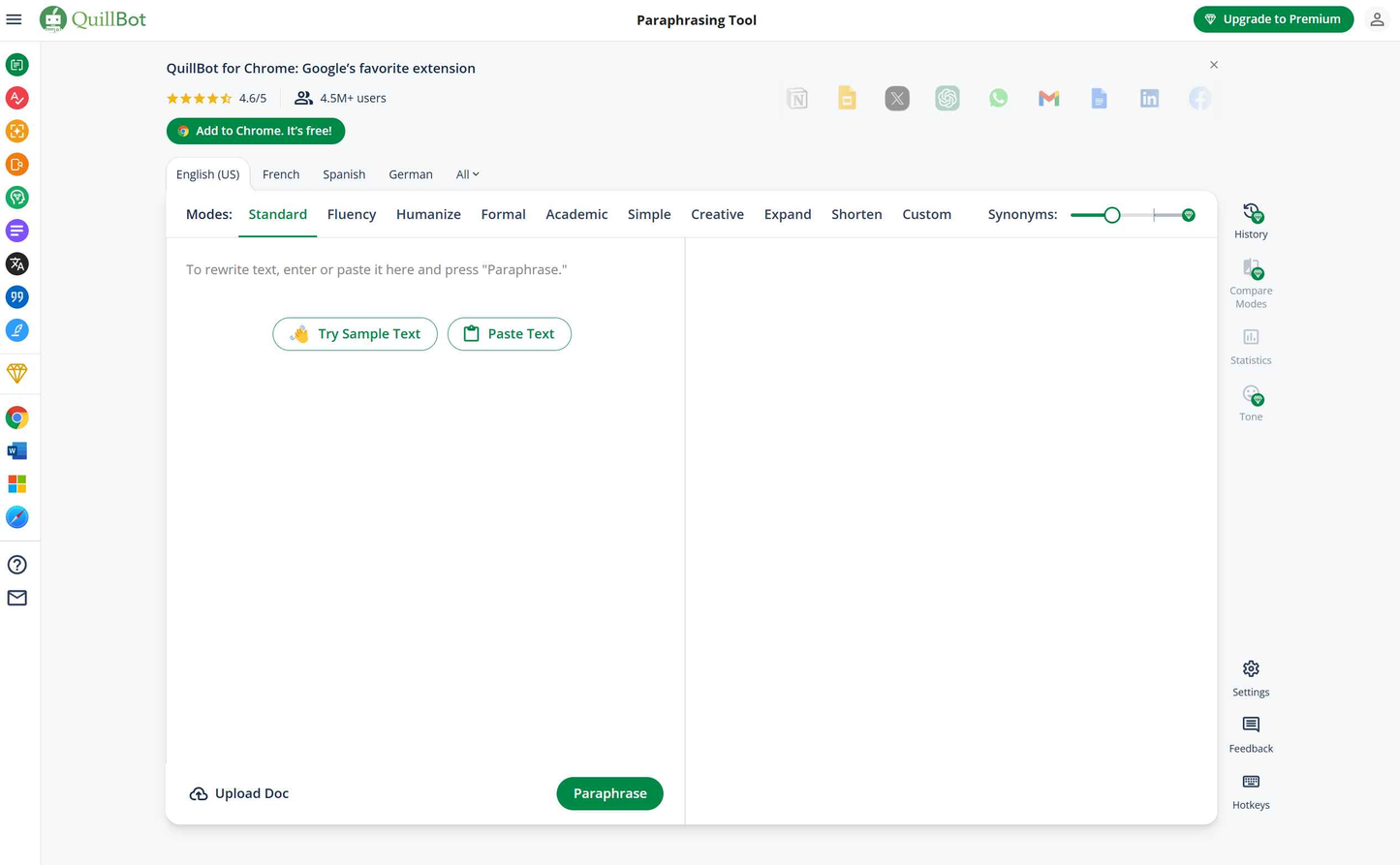Switch to the French language tab

(x=281, y=174)
